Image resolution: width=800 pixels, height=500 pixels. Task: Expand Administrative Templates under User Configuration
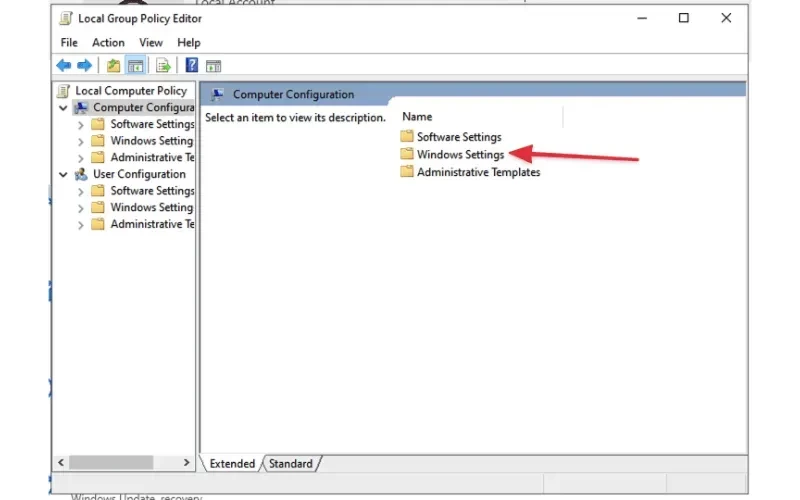pyautogui.click(x=81, y=225)
